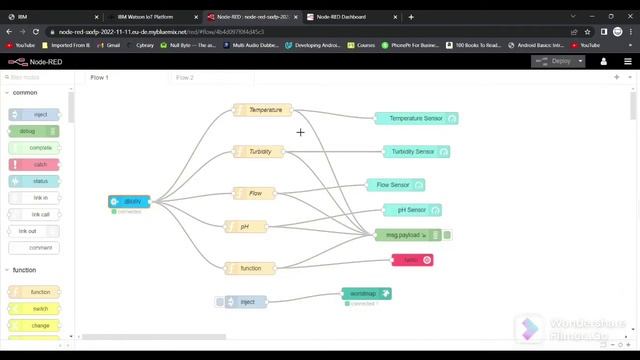
Task: Select the function node in the palette
Action: [x=34, y=292]
